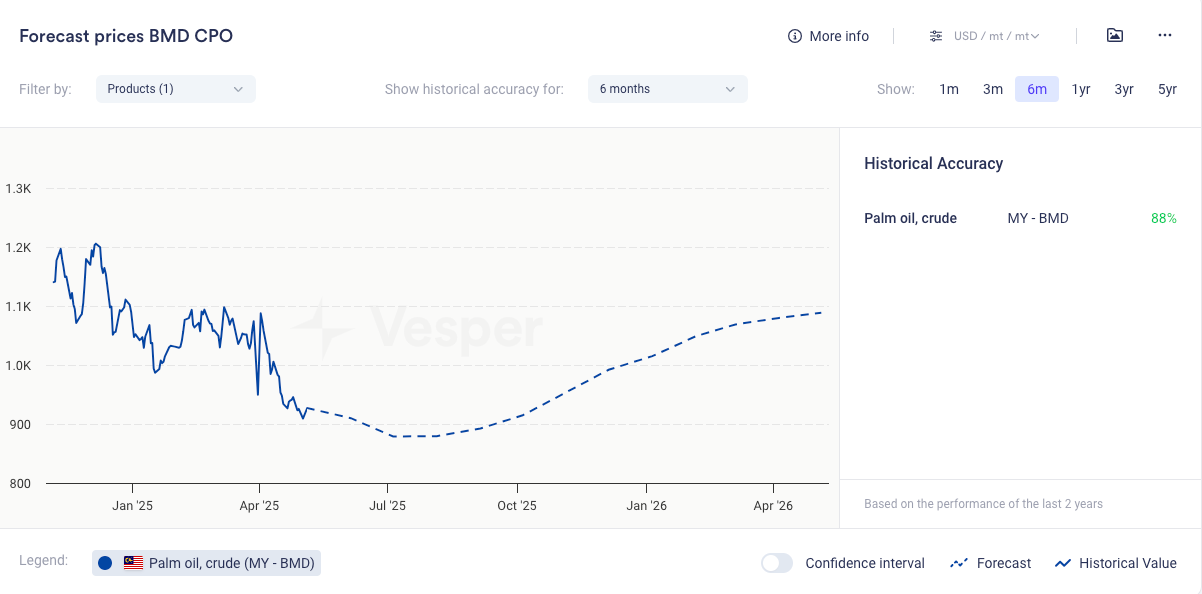The height and width of the screenshot is (594, 1202).
Task: Click the 88% accuracy value
Action: (1163, 218)
